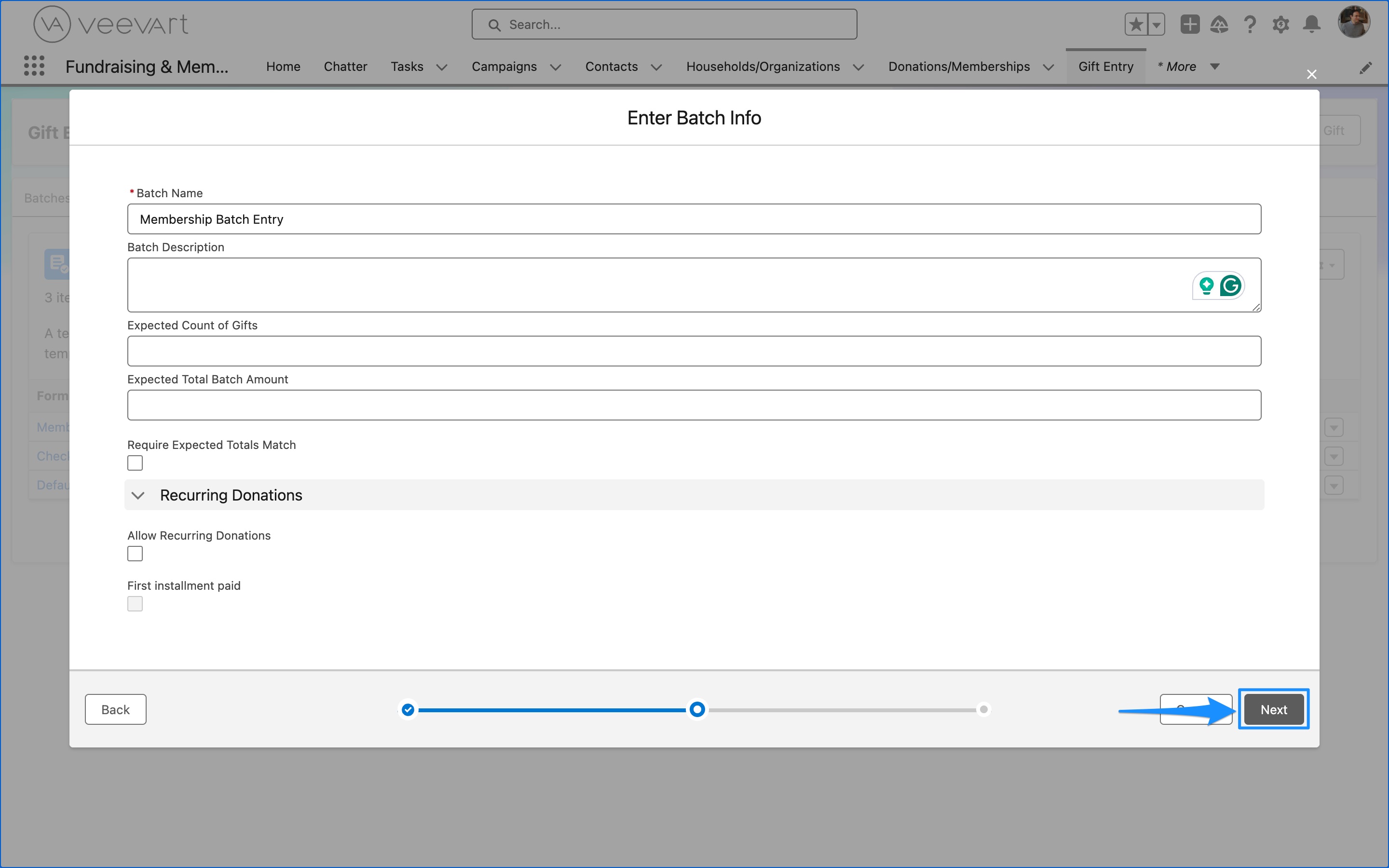Enable Allow Recurring Donations
The height and width of the screenshot is (868, 1389).
point(135,553)
